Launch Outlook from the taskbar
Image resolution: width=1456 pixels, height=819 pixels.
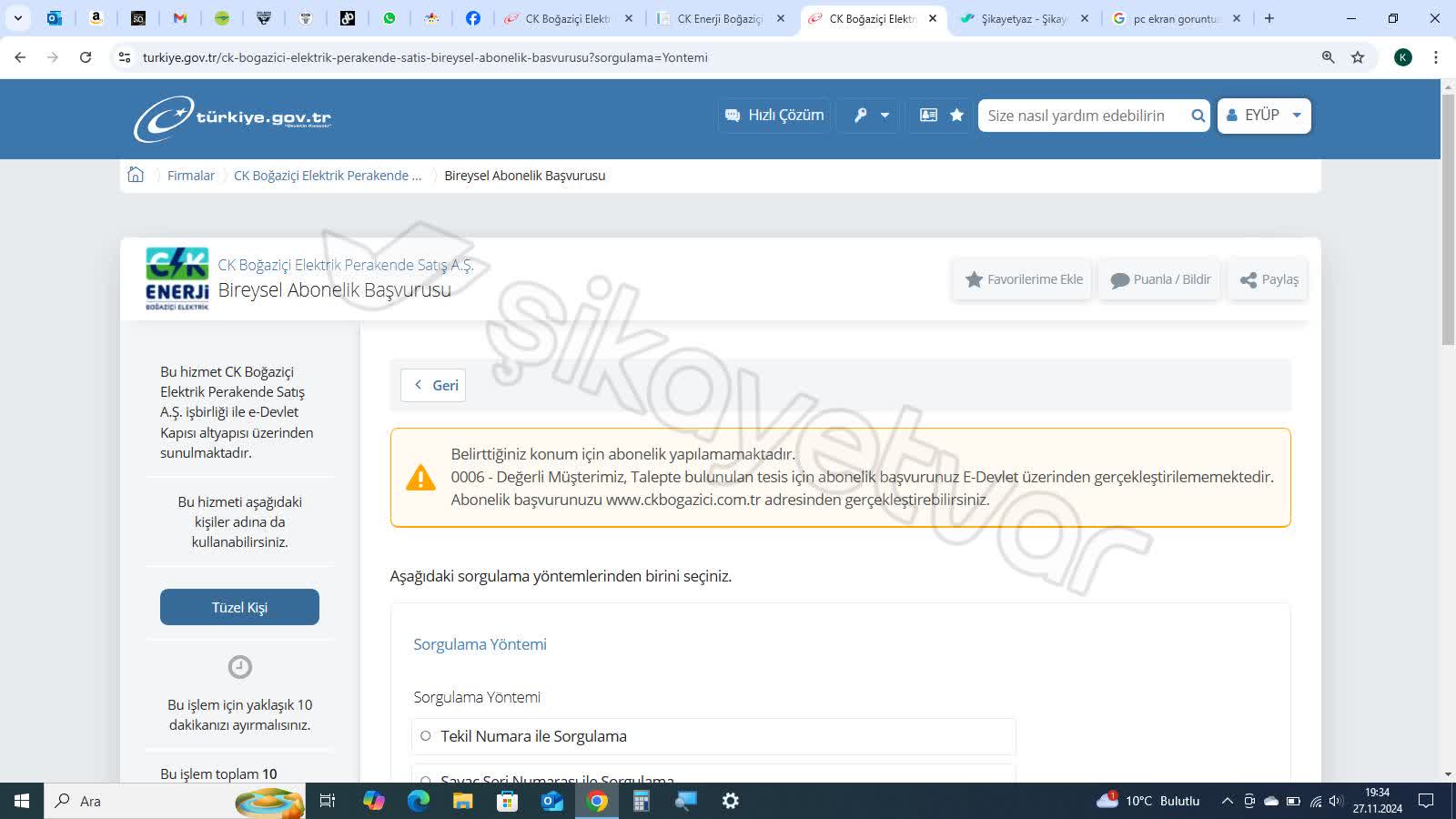coord(551,801)
